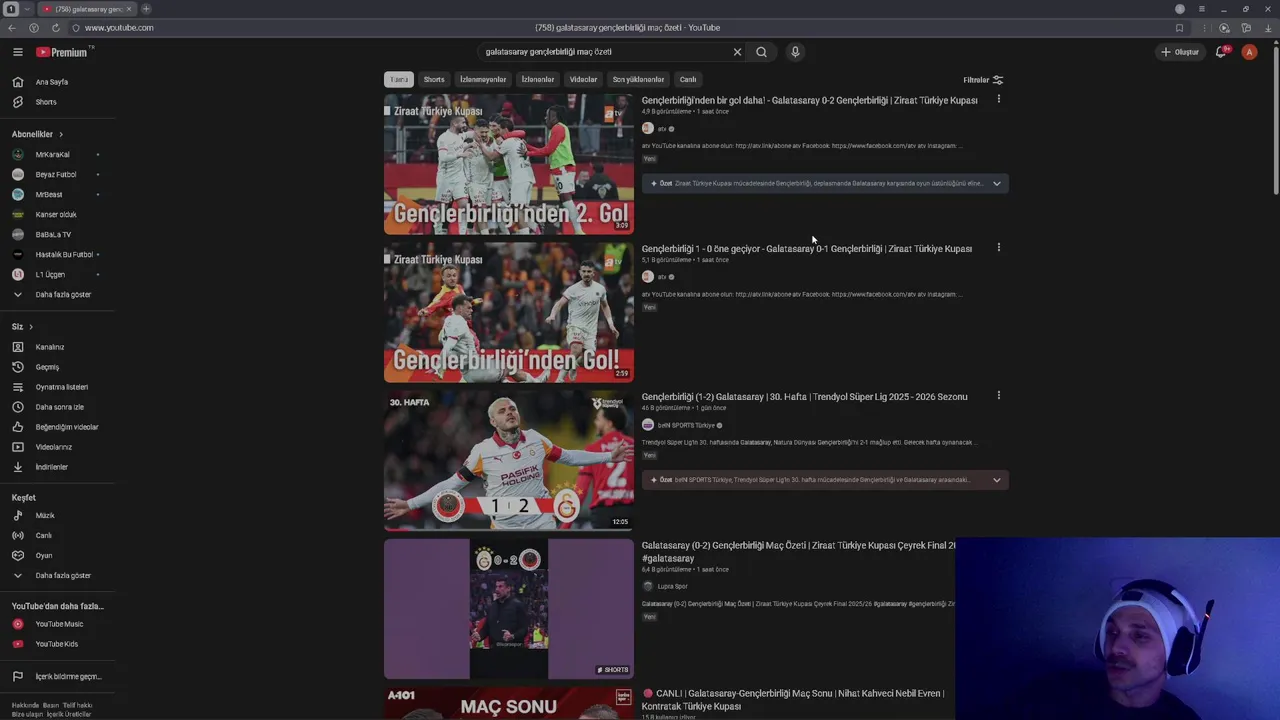Viewport: 1280px width, 720px height.
Task: Open browser tab list dropdown arrow
Action: 27,9
